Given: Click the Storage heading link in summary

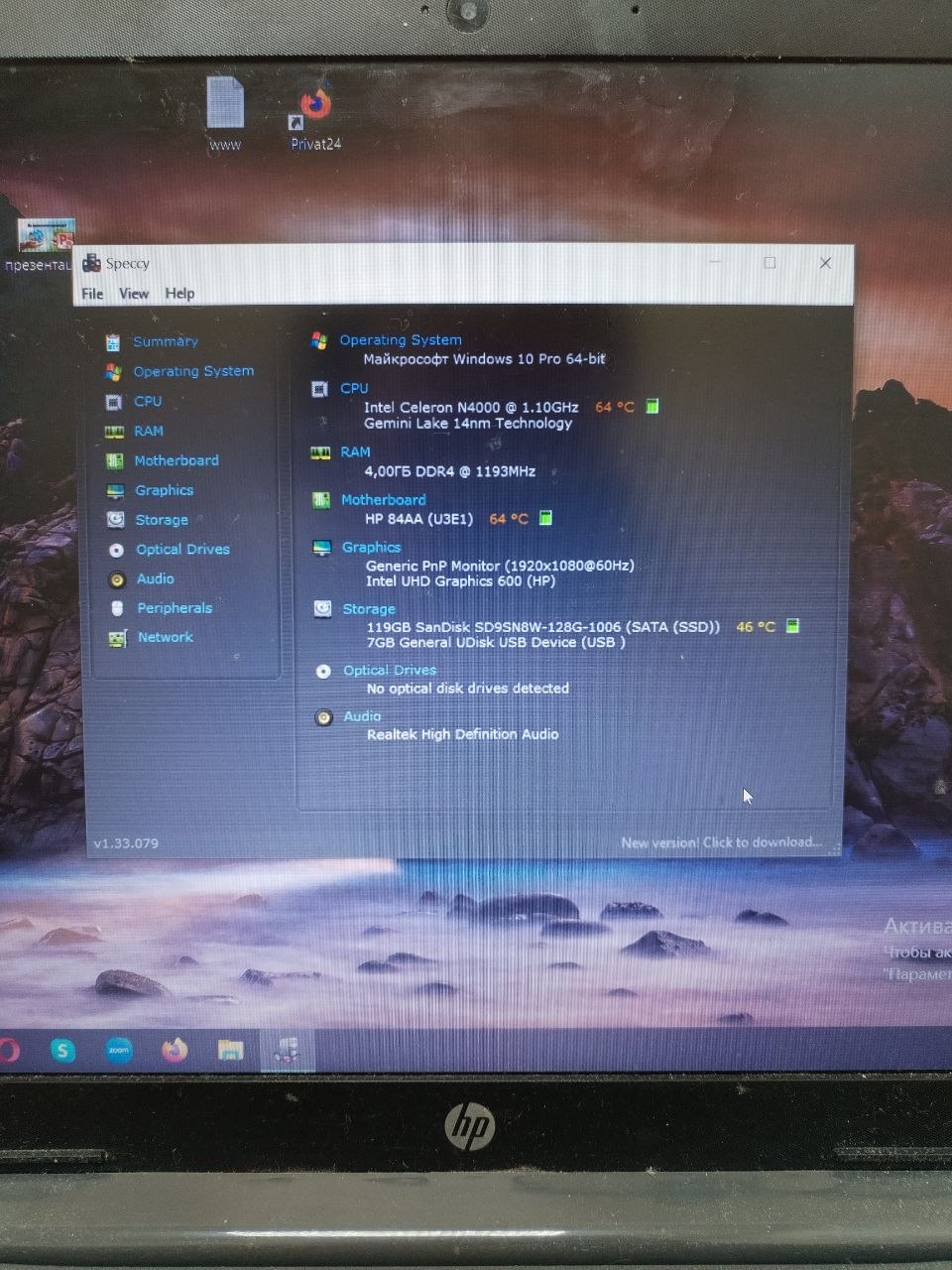Looking at the screenshot, I should (x=369, y=609).
